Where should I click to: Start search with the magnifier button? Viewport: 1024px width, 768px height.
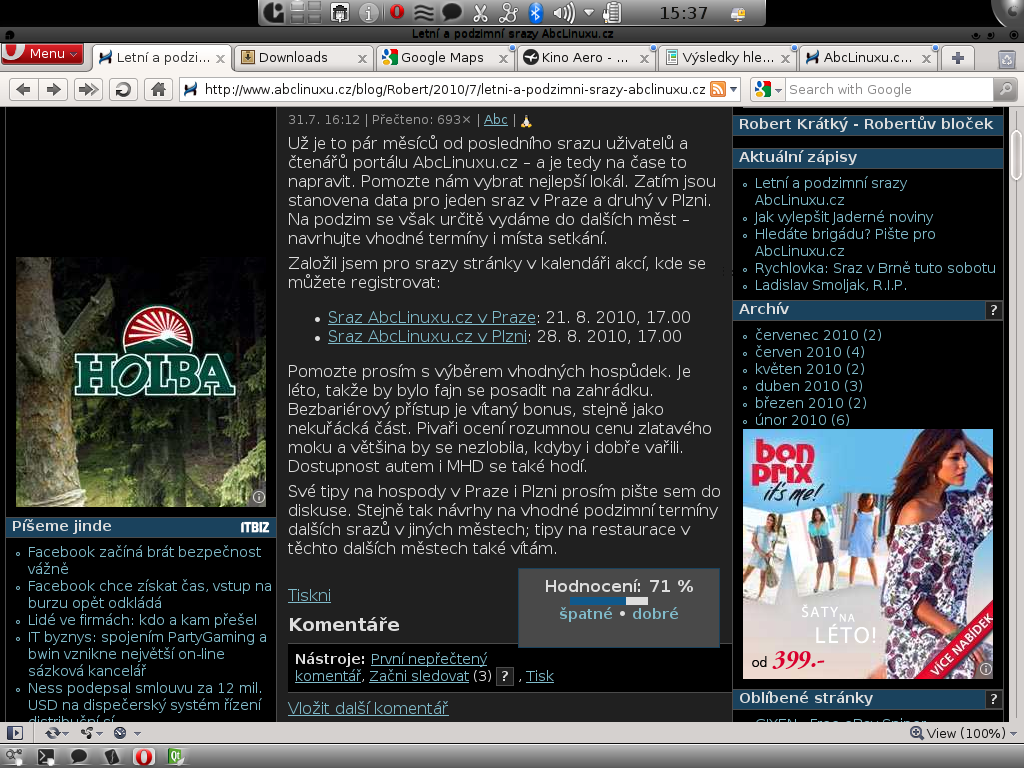coord(1006,89)
